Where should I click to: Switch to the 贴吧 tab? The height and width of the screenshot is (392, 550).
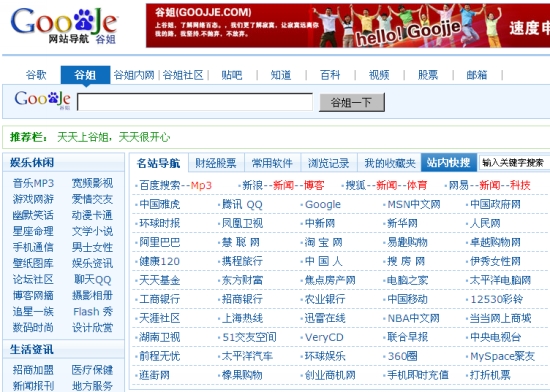point(232,75)
